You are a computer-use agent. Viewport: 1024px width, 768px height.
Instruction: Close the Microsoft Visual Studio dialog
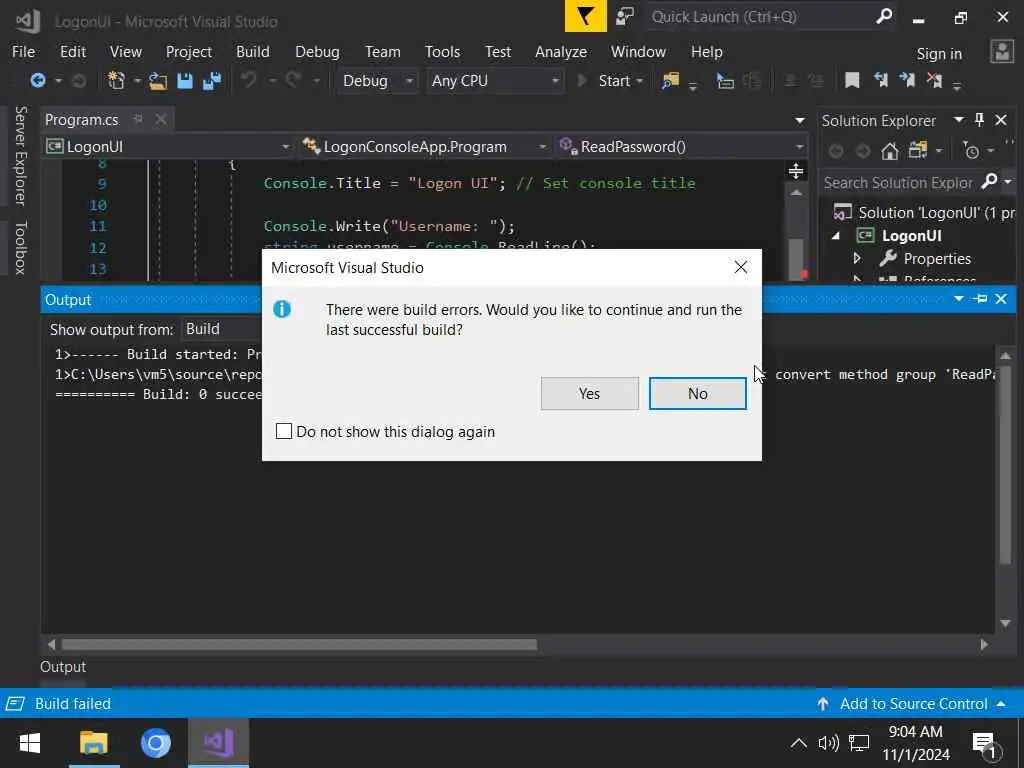coord(741,267)
